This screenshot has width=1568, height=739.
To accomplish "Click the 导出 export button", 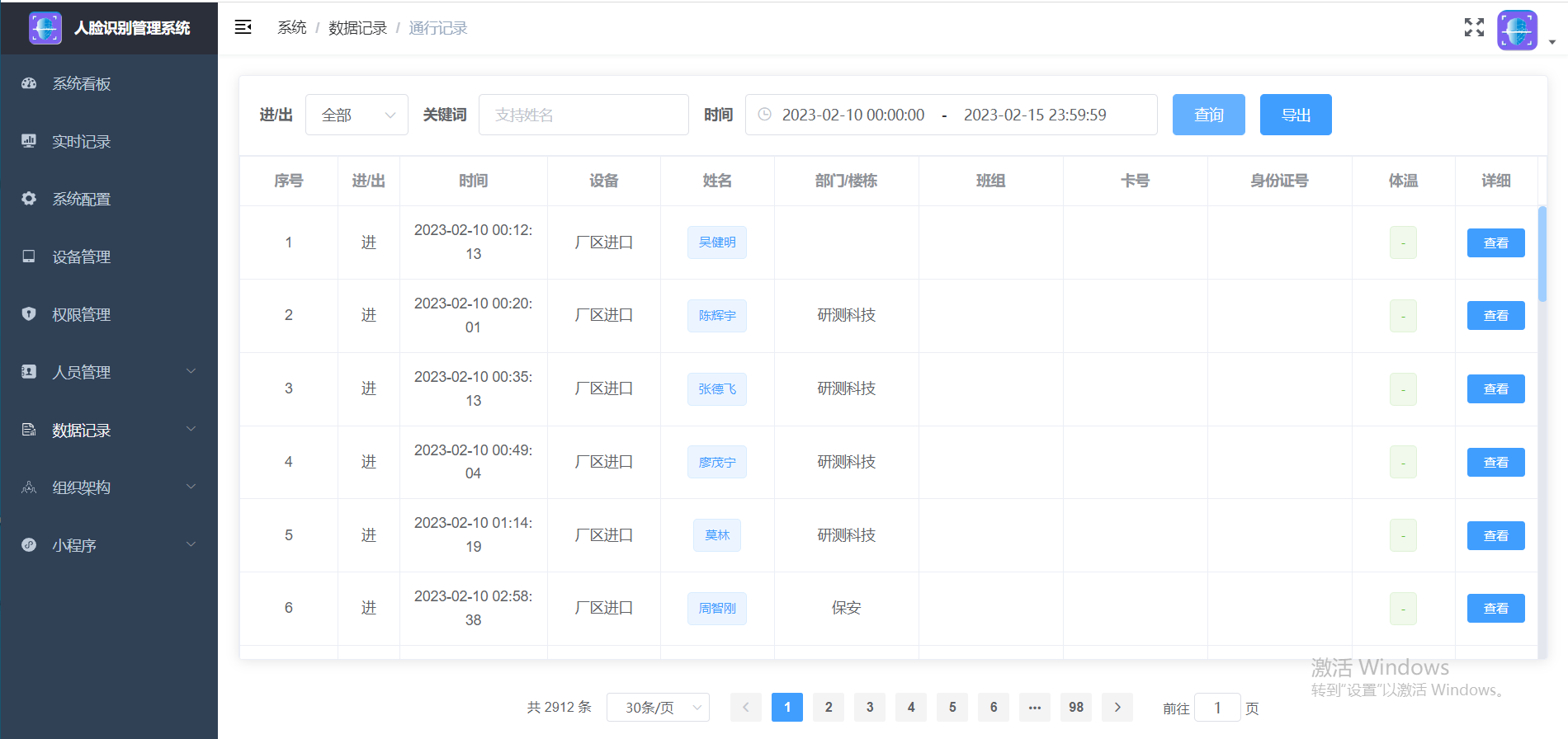I will [1296, 115].
